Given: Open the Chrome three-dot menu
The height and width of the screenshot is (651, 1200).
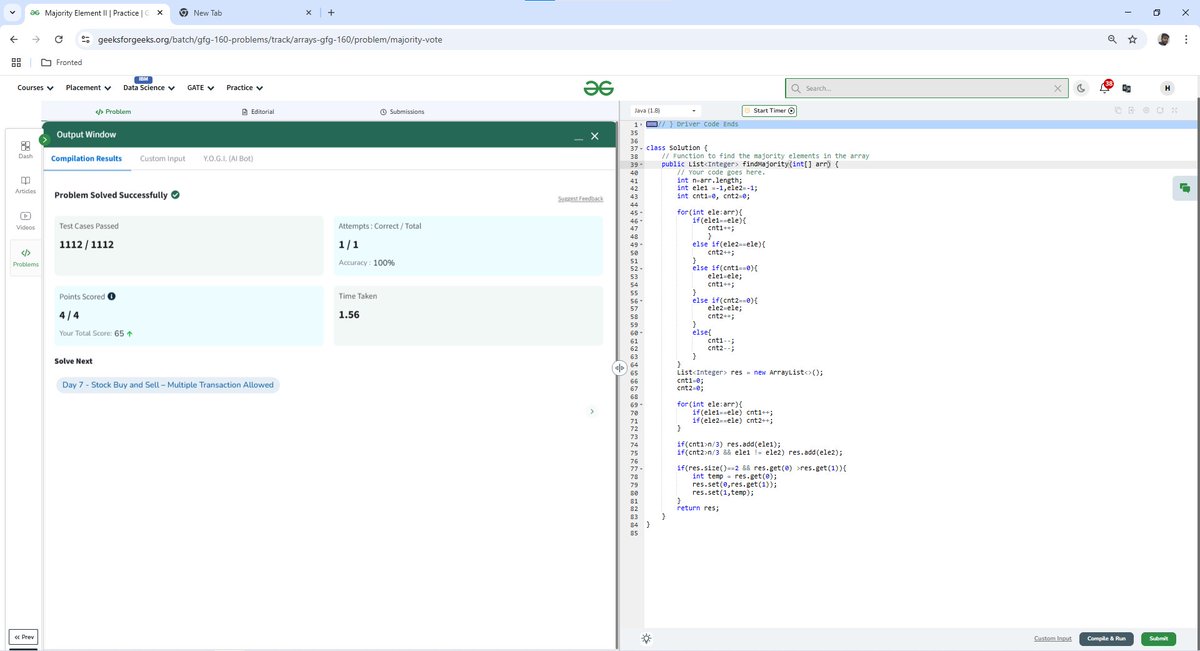Looking at the screenshot, I should (x=1186, y=39).
